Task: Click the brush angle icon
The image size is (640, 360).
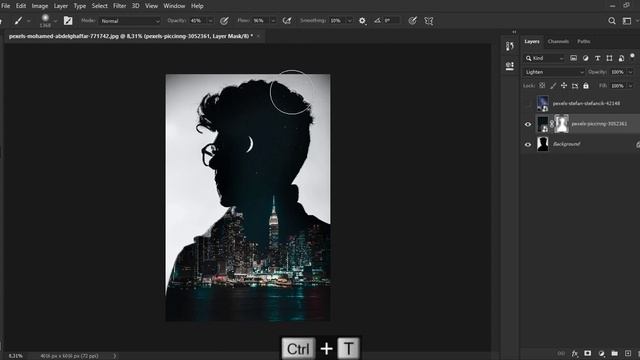Action: coord(378,20)
